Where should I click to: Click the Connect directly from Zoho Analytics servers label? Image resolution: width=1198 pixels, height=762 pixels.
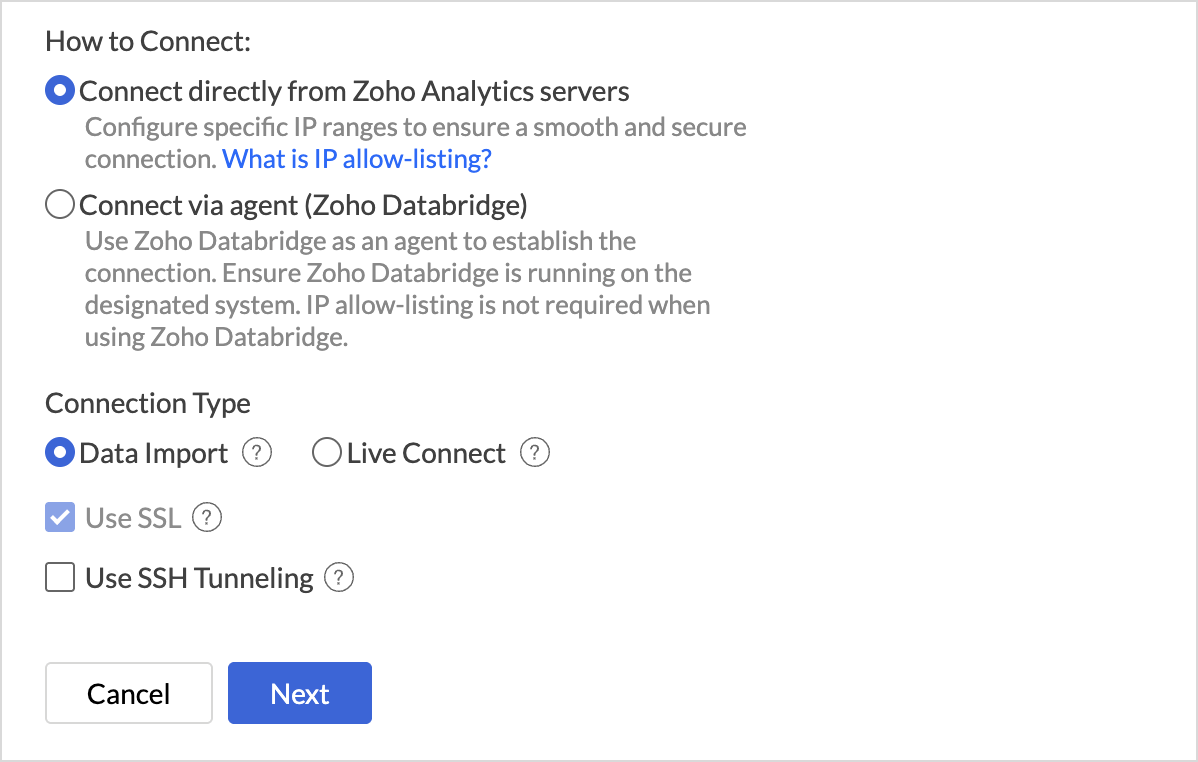(x=354, y=91)
